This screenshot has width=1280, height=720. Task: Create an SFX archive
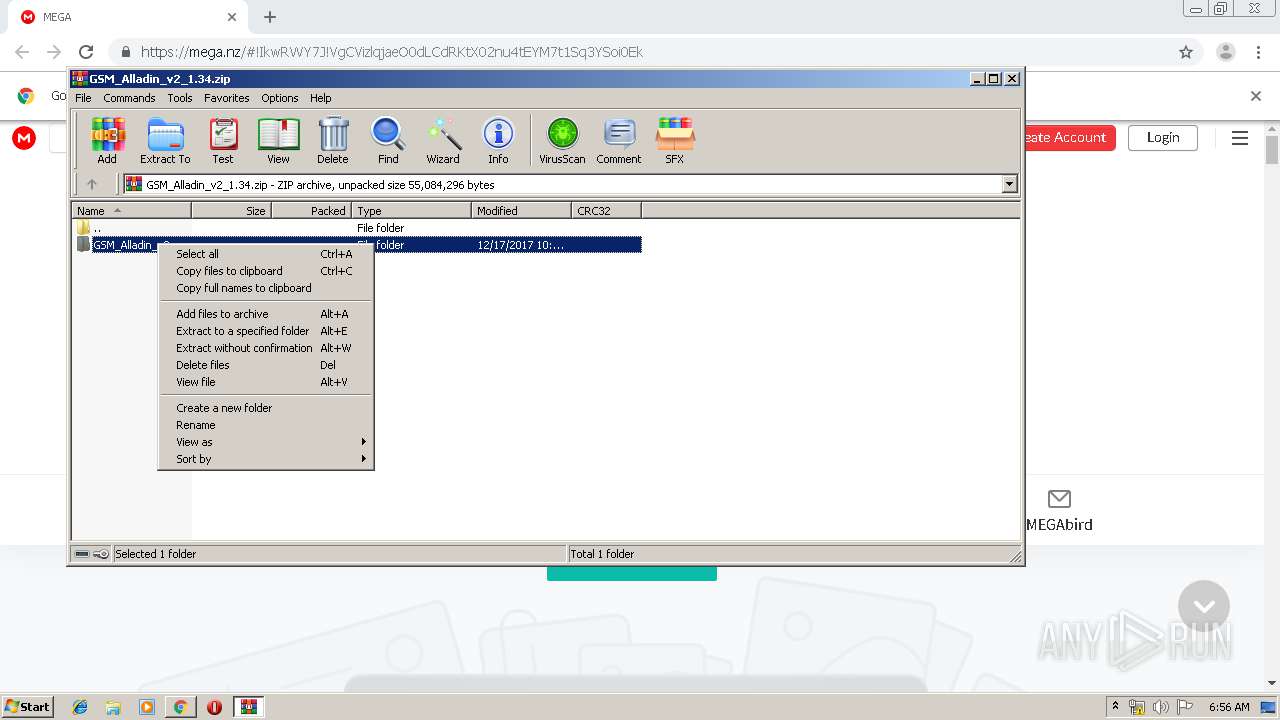pyautogui.click(x=675, y=140)
